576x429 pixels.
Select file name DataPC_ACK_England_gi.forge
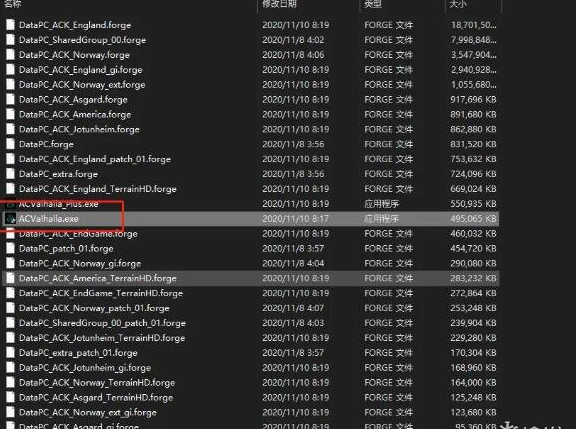[80, 70]
